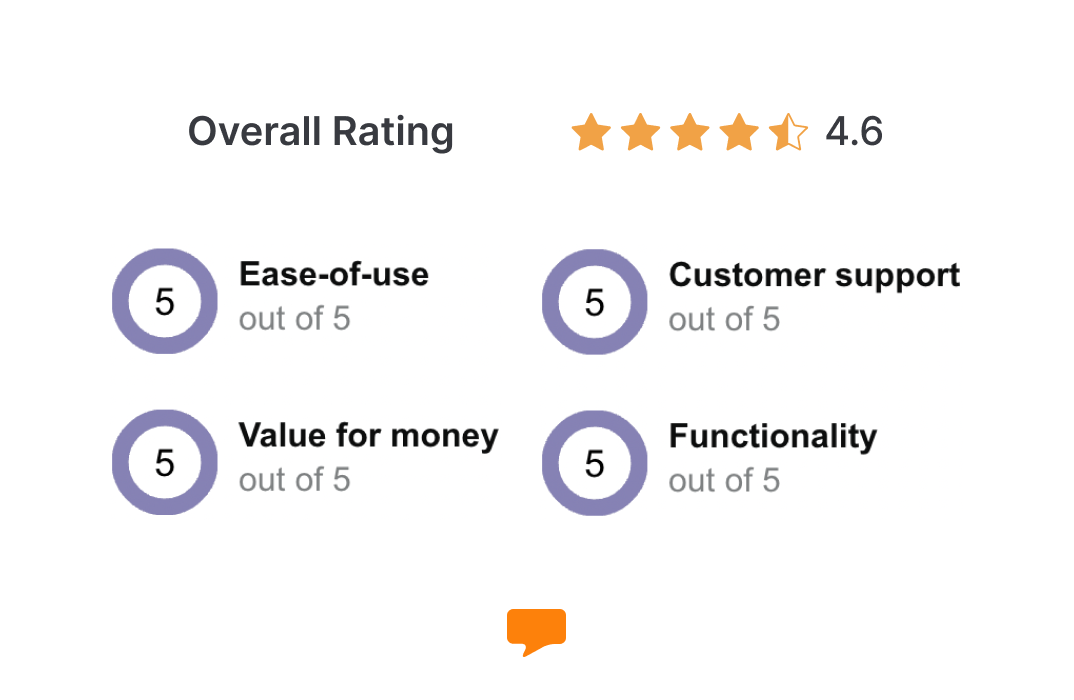Click the Customer support score circle

coord(595,302)
